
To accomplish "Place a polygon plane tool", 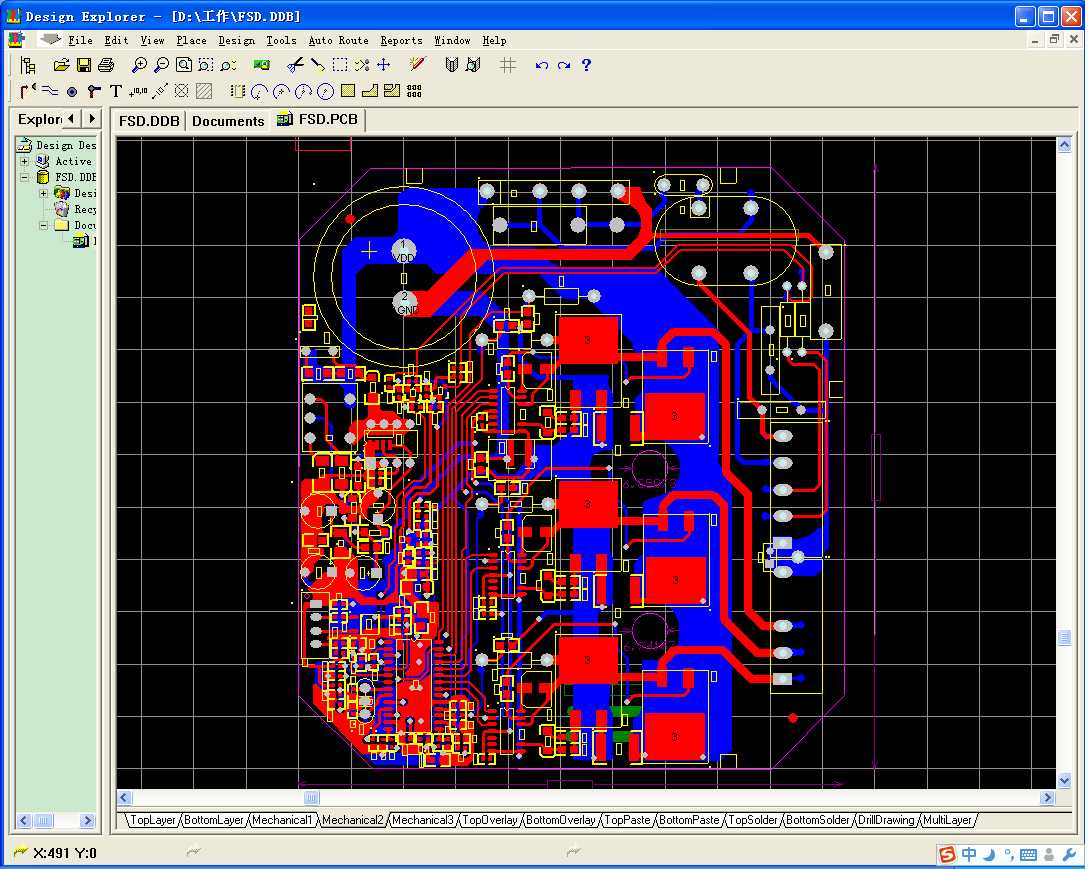I will (x=370, y=90).
